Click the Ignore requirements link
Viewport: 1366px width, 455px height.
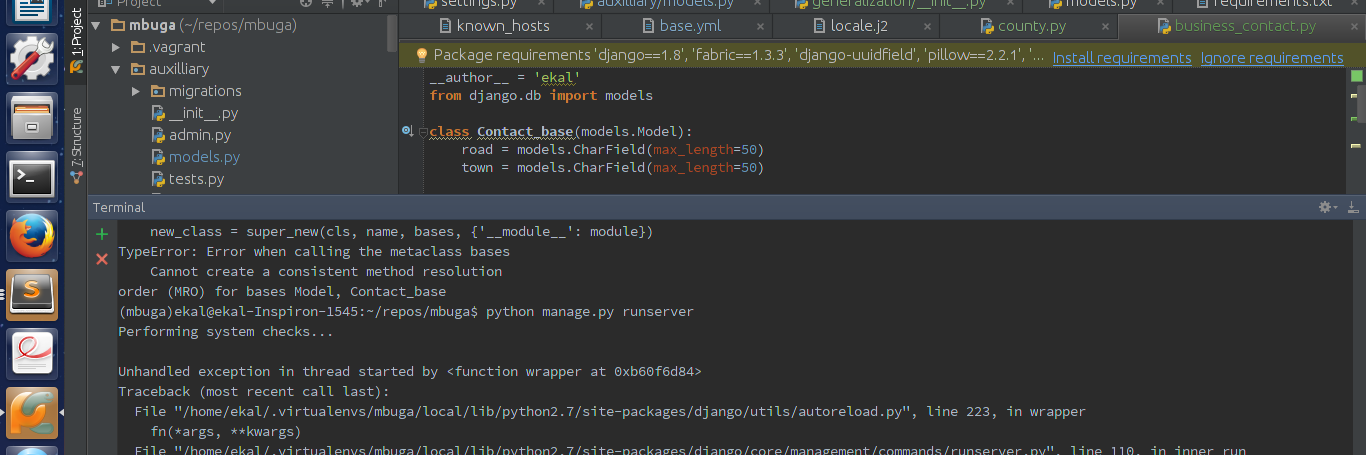tap(1272, 58)
